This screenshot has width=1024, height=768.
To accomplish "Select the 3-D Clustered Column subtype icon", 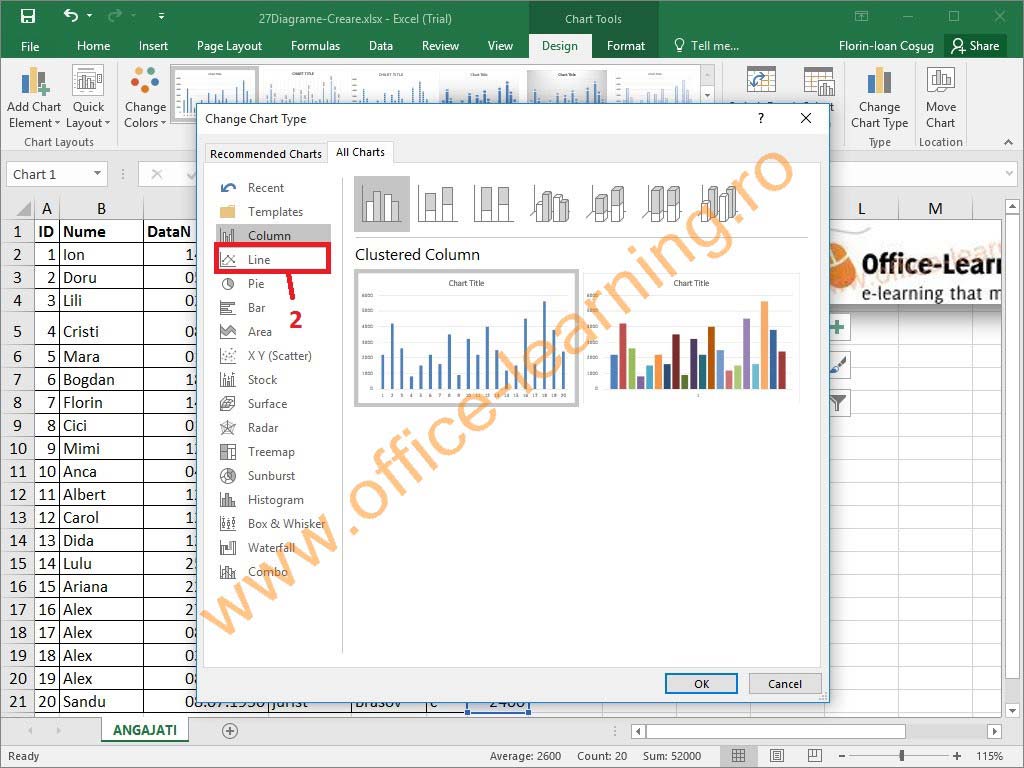I will (550, 204).
